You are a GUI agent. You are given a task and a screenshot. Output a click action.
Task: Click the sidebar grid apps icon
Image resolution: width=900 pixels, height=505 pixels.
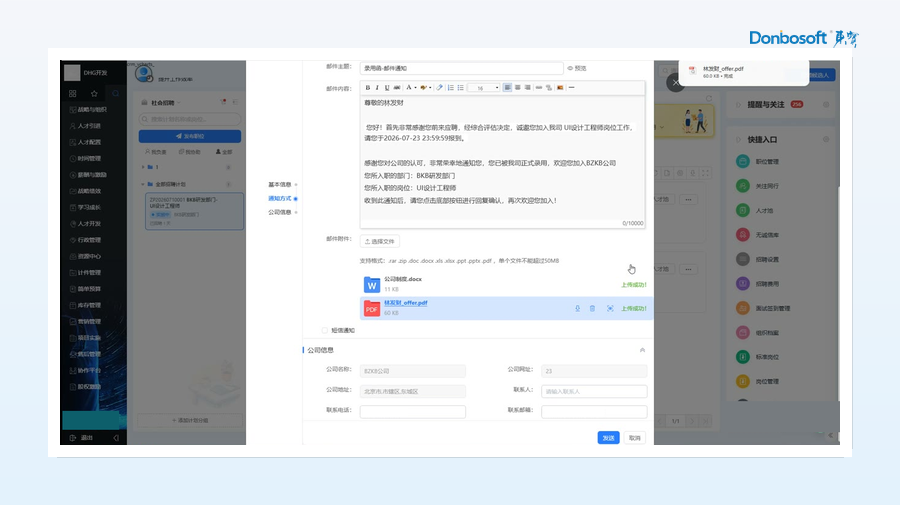pos(72,94)
